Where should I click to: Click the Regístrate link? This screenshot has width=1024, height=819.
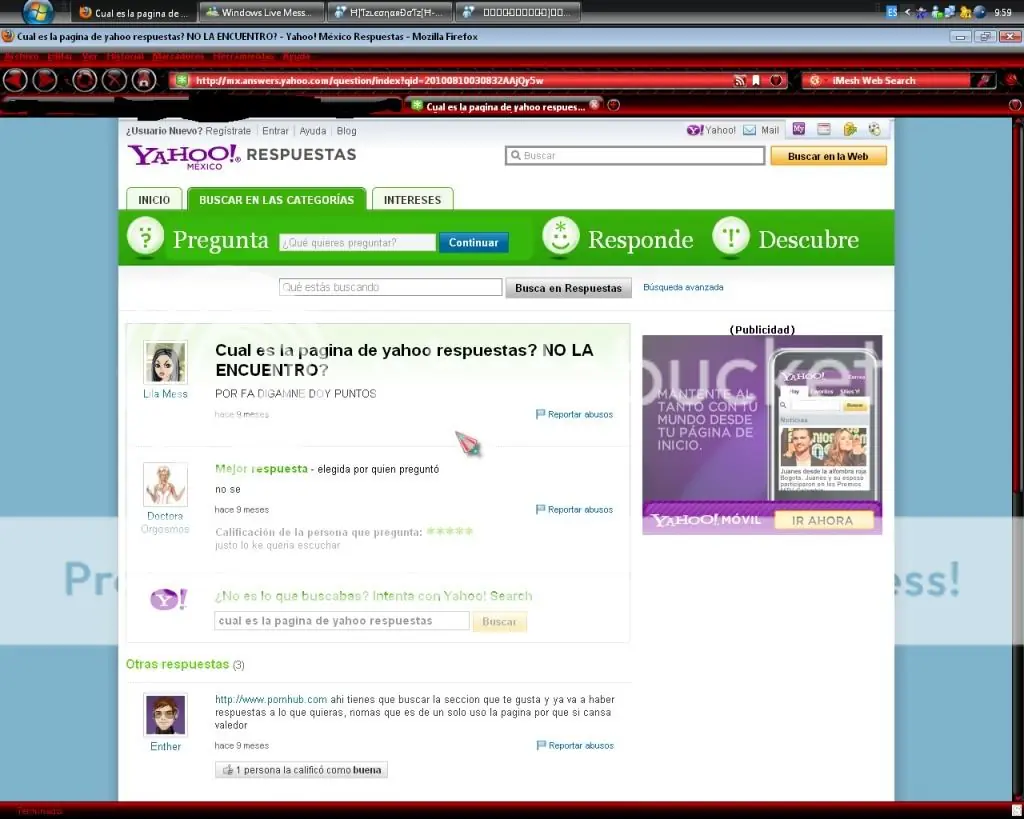(x=228, y=131)
